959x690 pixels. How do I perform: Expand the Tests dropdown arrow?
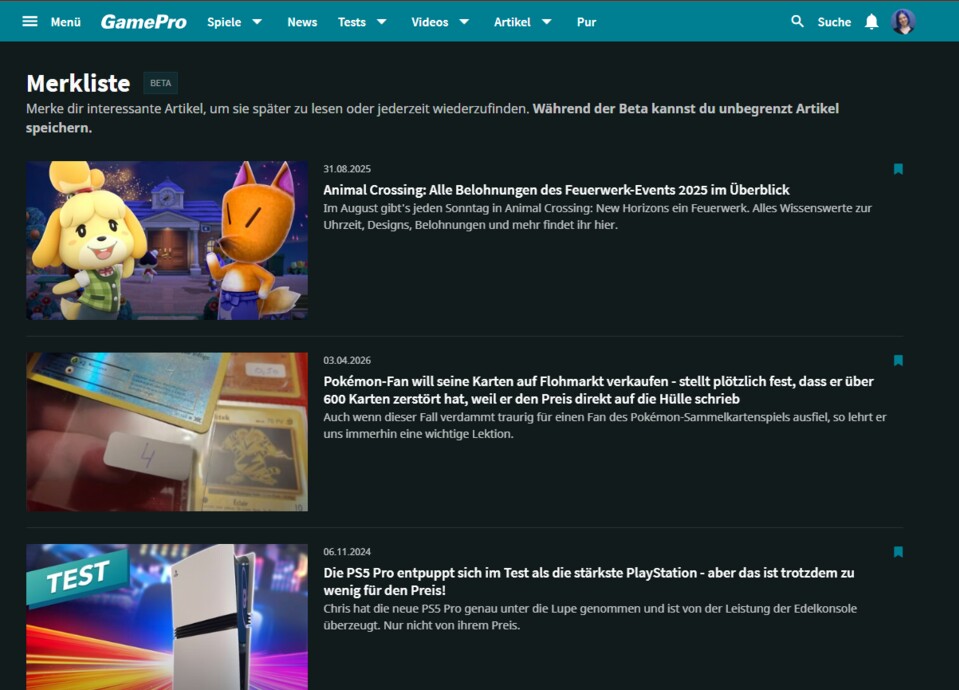(x=382, y=22)
